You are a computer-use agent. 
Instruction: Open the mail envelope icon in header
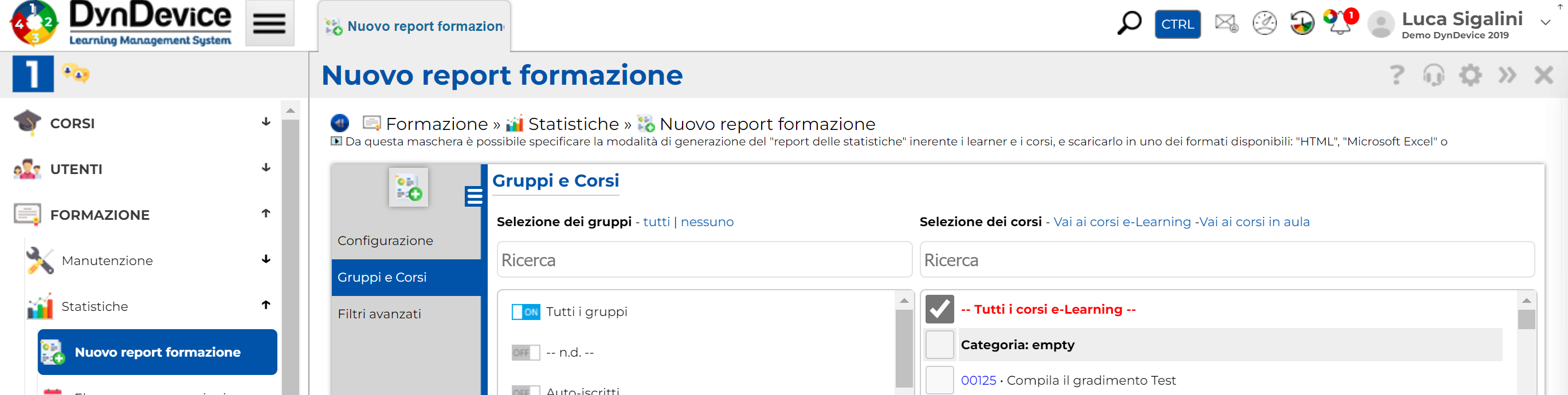(1226, 23)
